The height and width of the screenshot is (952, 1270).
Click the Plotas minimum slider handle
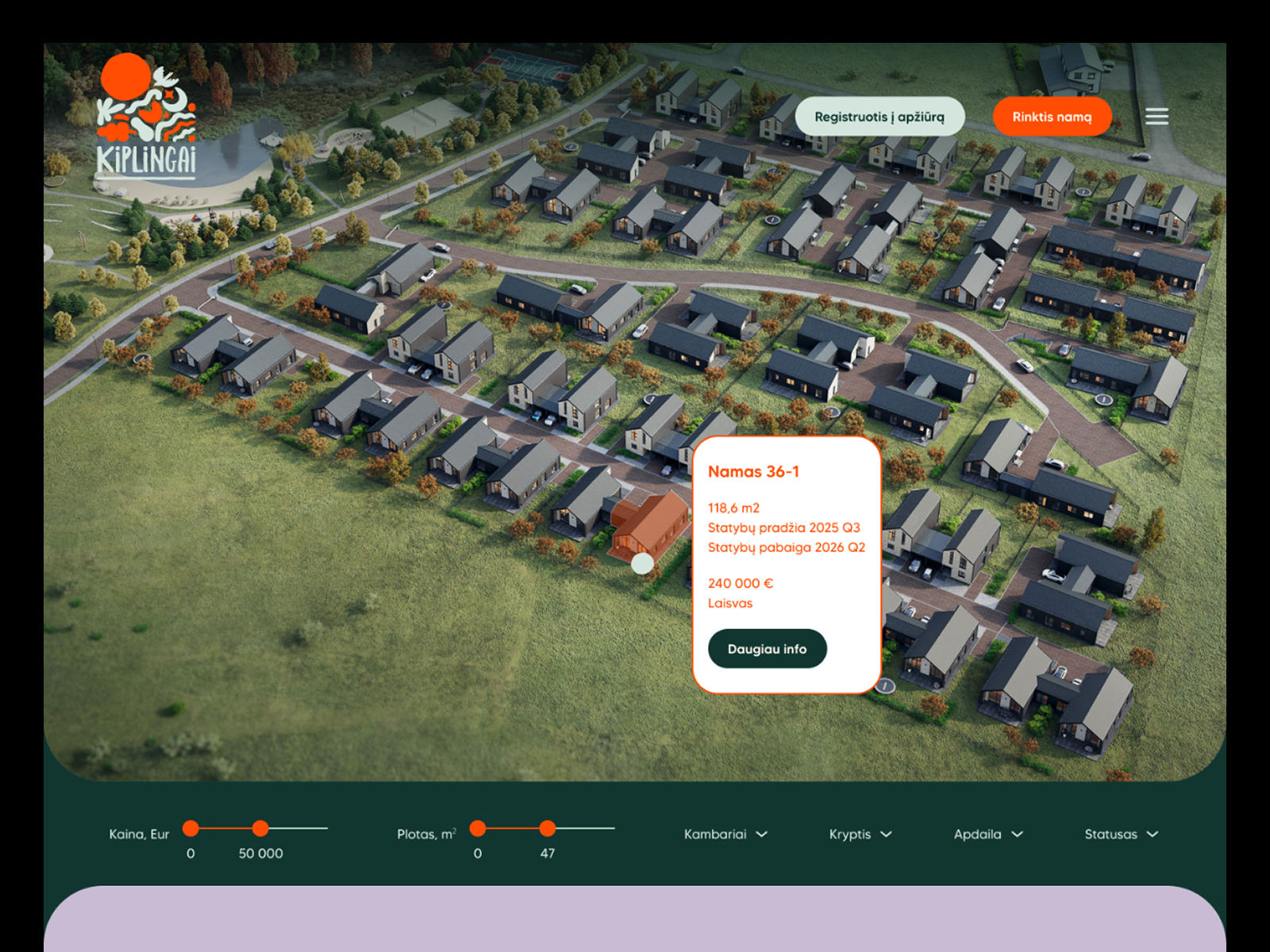click(x=477, y=828)
